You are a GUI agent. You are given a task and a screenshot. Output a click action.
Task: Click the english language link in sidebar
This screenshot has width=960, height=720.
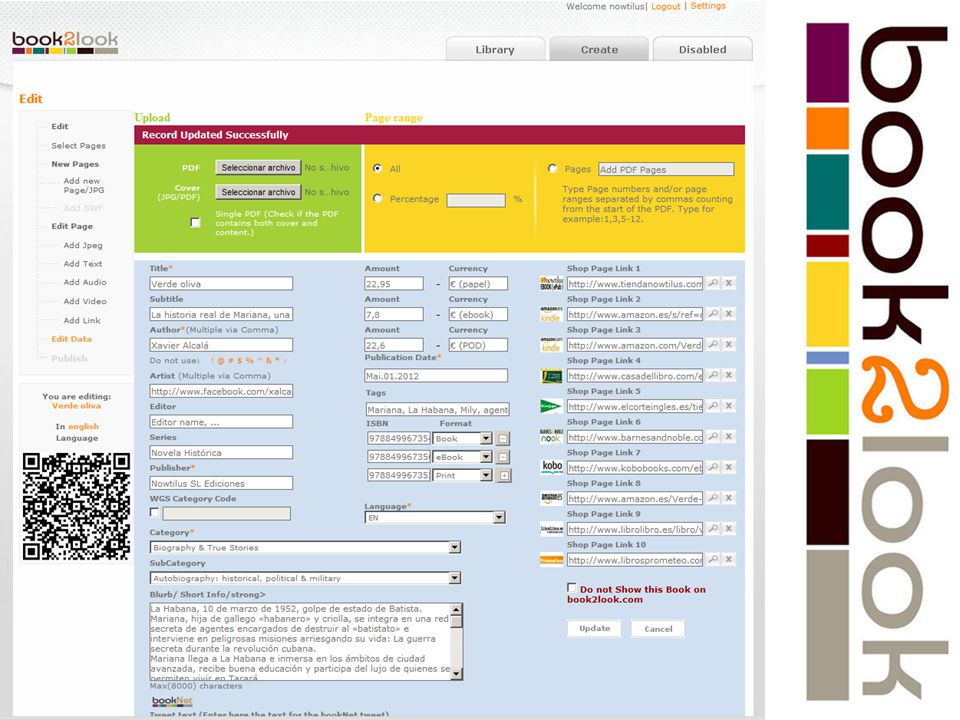point(83,426)
